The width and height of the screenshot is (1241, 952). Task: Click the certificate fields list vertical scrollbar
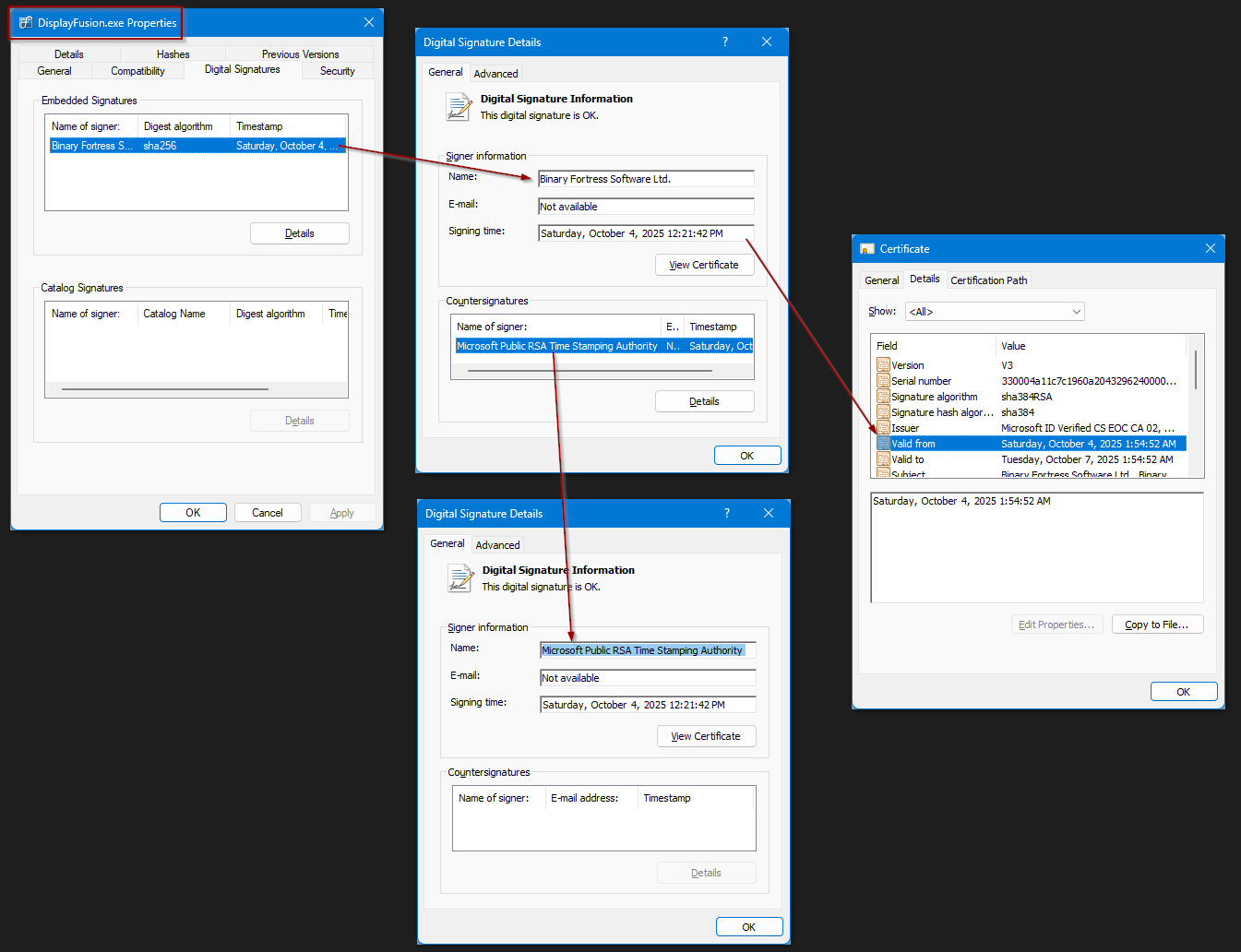click(x=1196, y=370)
